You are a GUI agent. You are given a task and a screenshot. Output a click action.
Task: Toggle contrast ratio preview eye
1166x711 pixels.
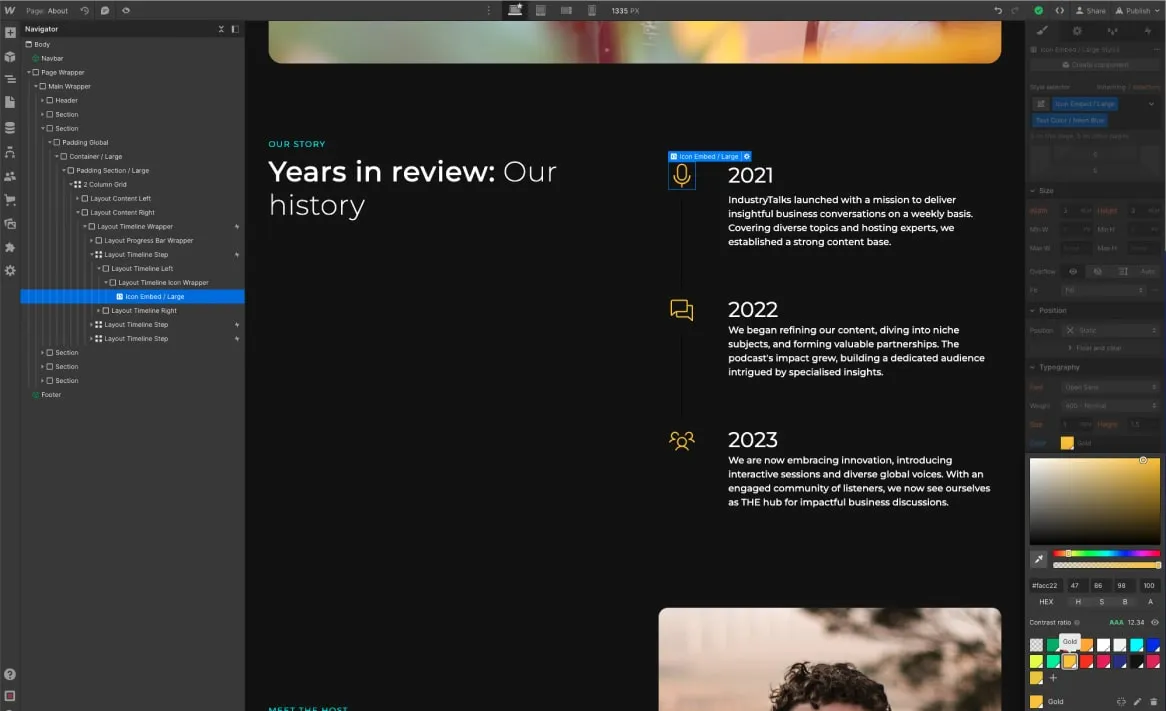pos(1155,622)
